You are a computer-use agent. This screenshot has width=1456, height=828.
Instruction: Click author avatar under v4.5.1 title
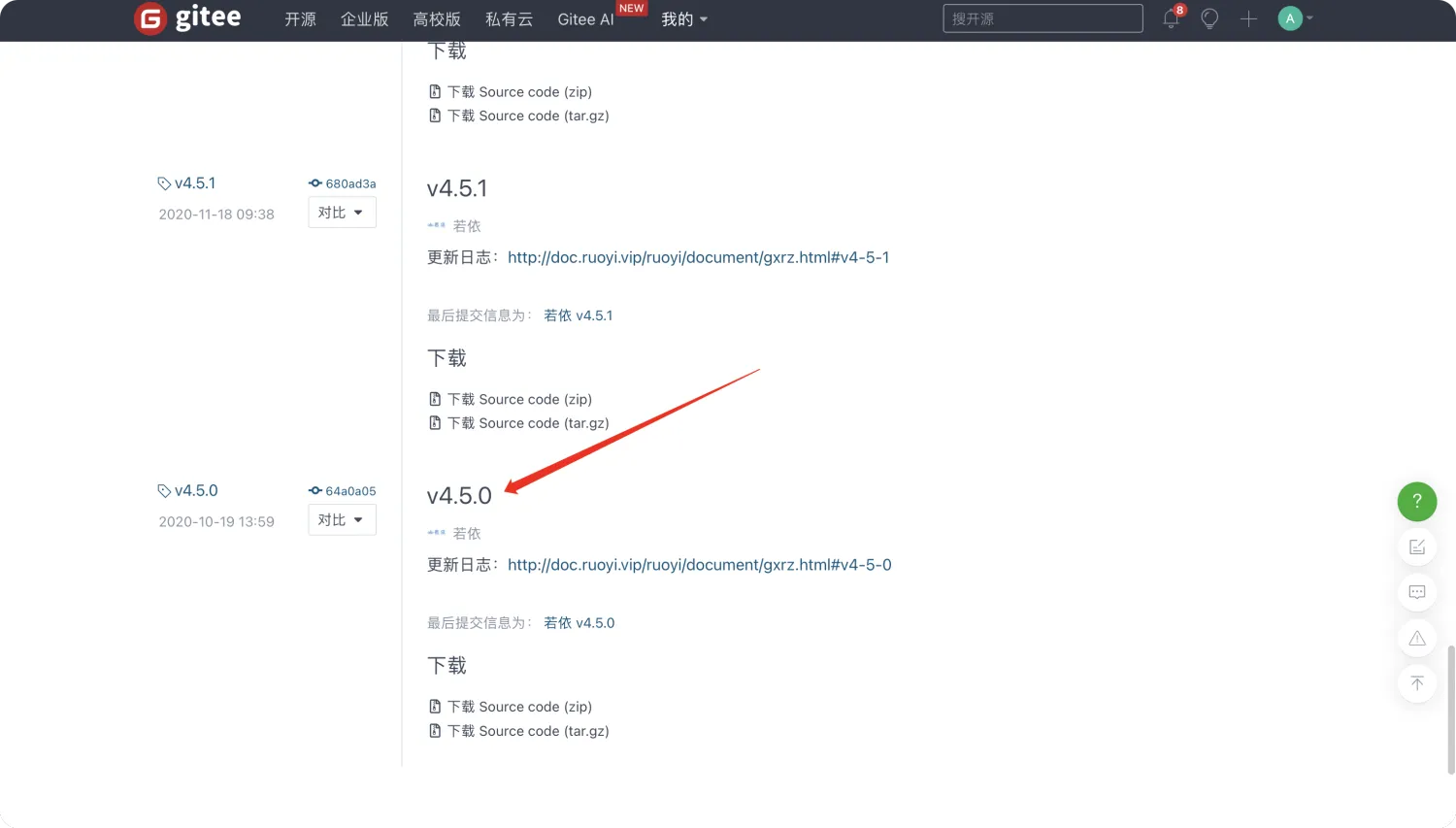(x=437, y=225)
